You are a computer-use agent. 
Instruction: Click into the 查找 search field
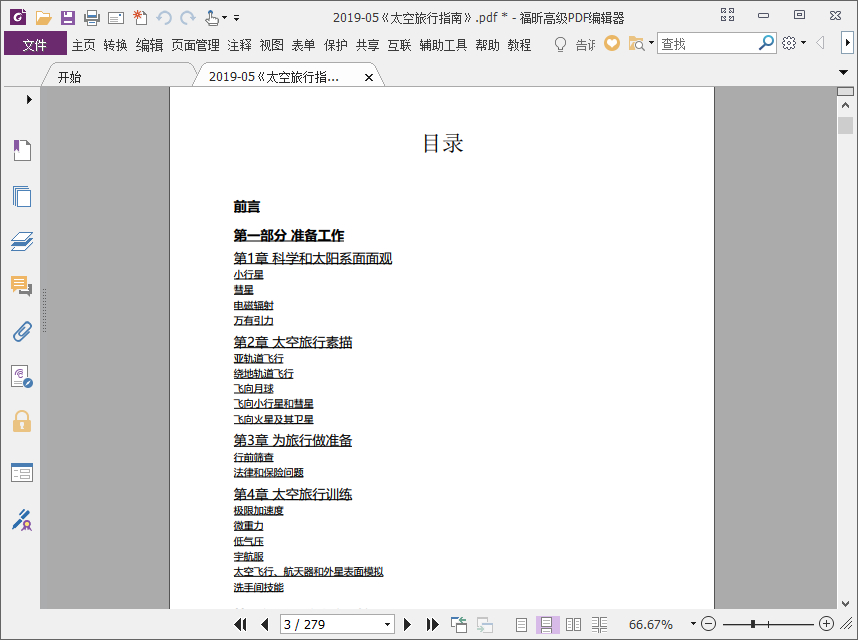[x=708, y=43]
